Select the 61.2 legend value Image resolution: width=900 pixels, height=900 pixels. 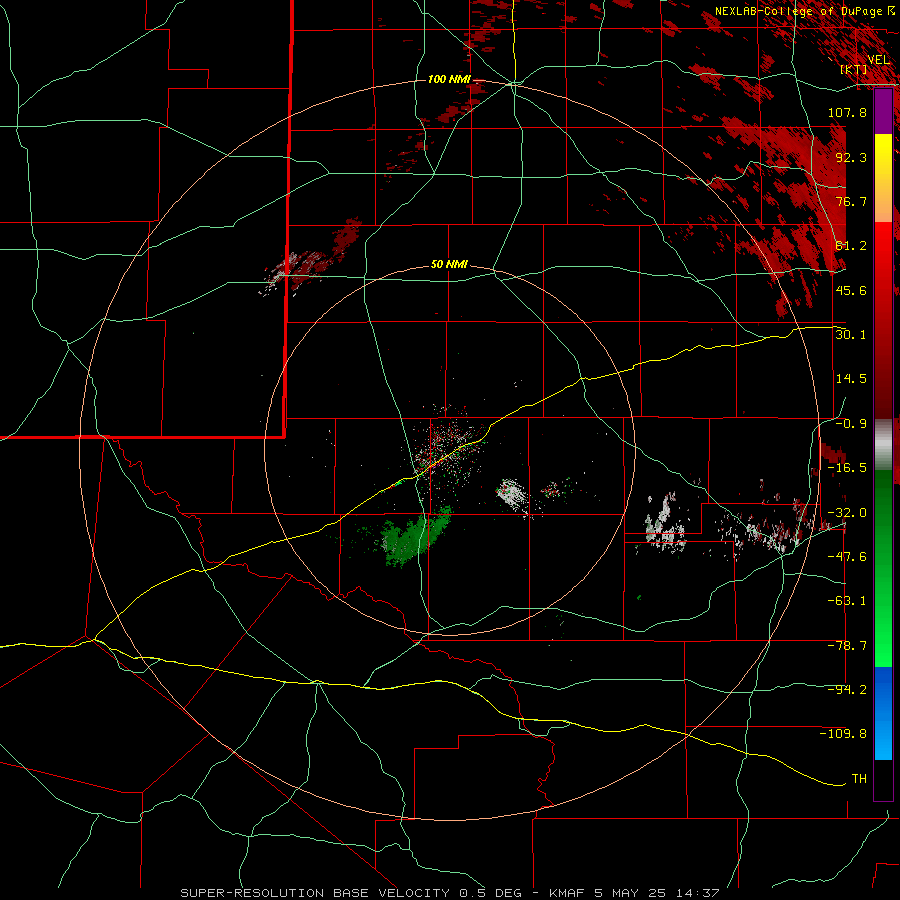(x=851, y=246)
